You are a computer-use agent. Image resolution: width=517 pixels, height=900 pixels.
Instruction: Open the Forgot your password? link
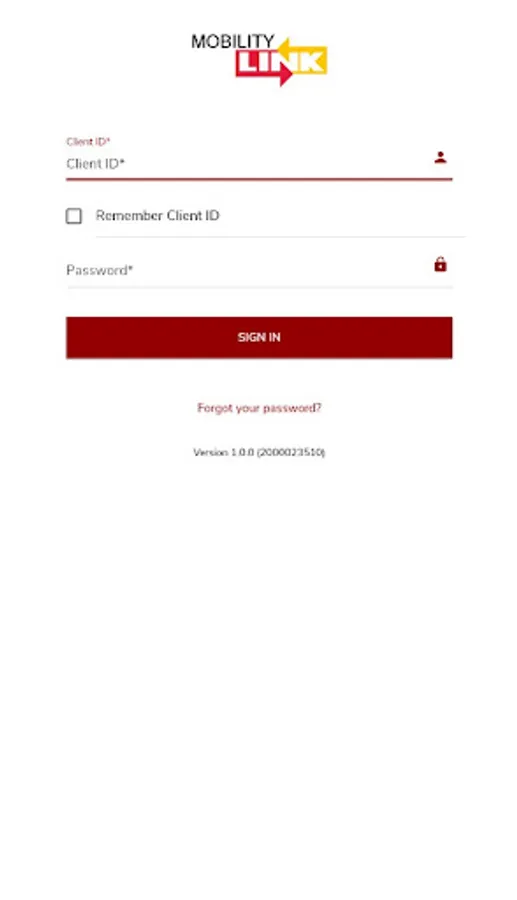coord(259,408)
